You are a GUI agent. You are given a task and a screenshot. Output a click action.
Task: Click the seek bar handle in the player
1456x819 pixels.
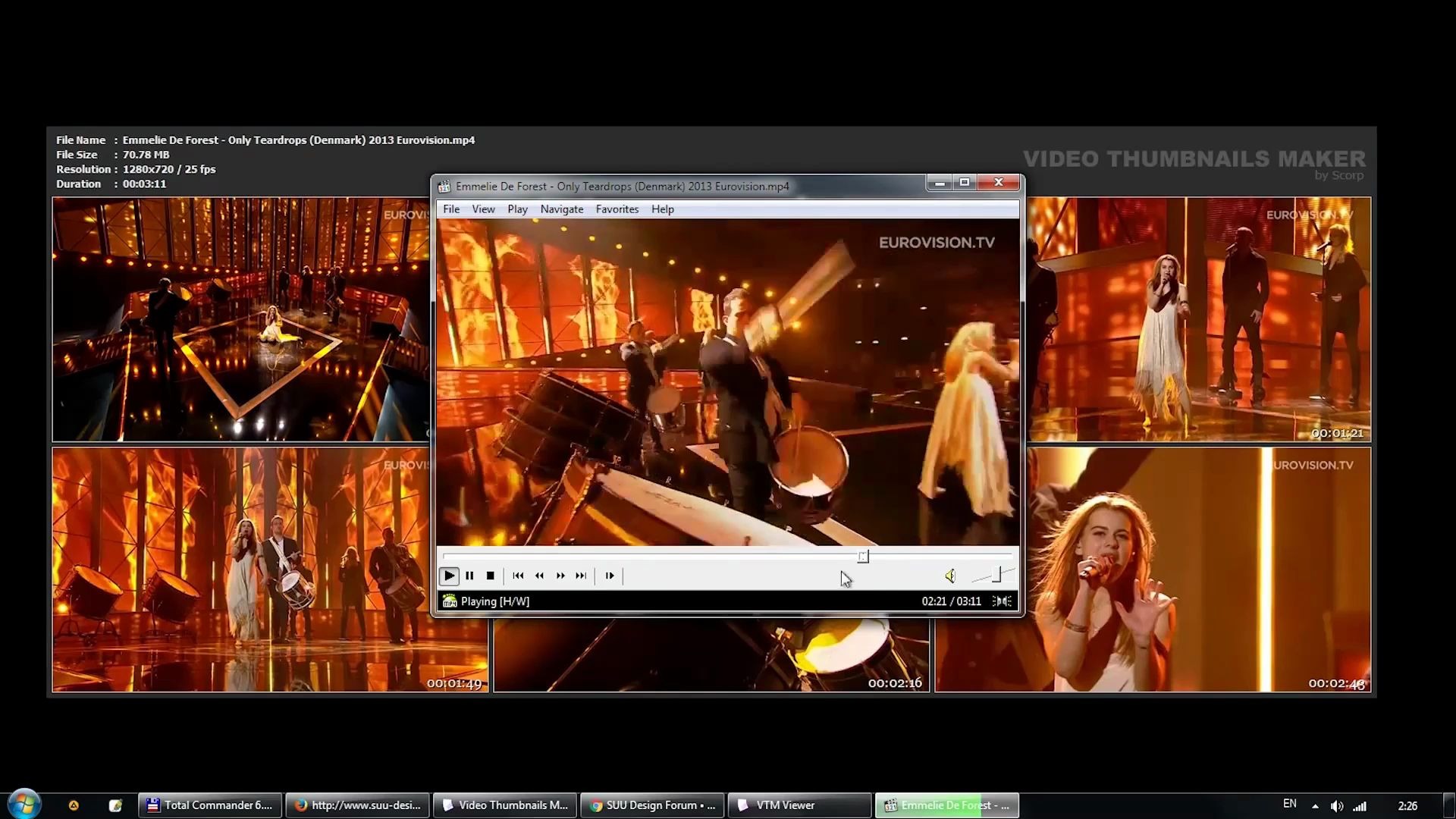[x=863, y=557]
